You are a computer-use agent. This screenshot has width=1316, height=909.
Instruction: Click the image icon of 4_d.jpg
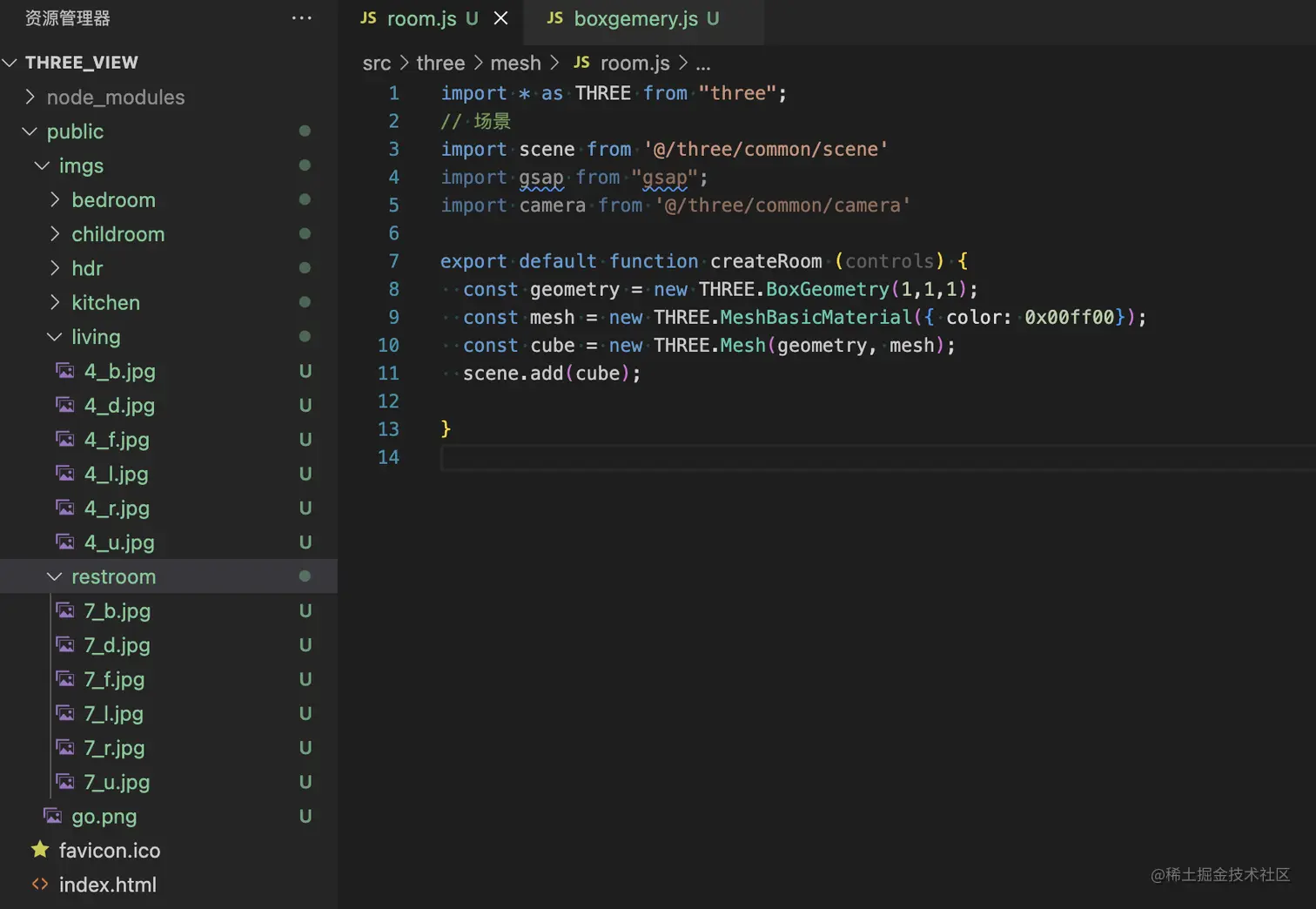click(65, 405)
